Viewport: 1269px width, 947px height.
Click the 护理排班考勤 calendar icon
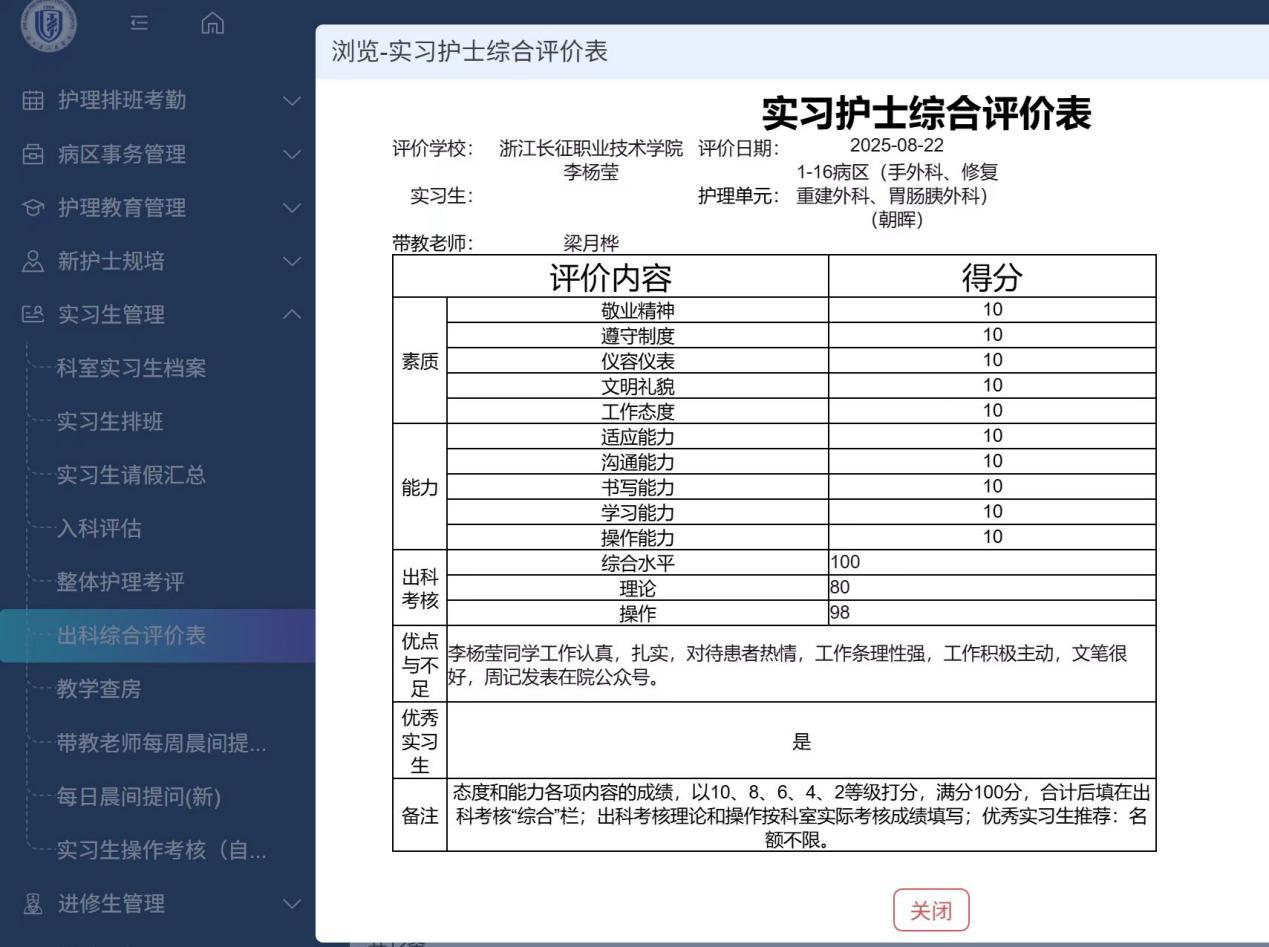pos(33,100)
